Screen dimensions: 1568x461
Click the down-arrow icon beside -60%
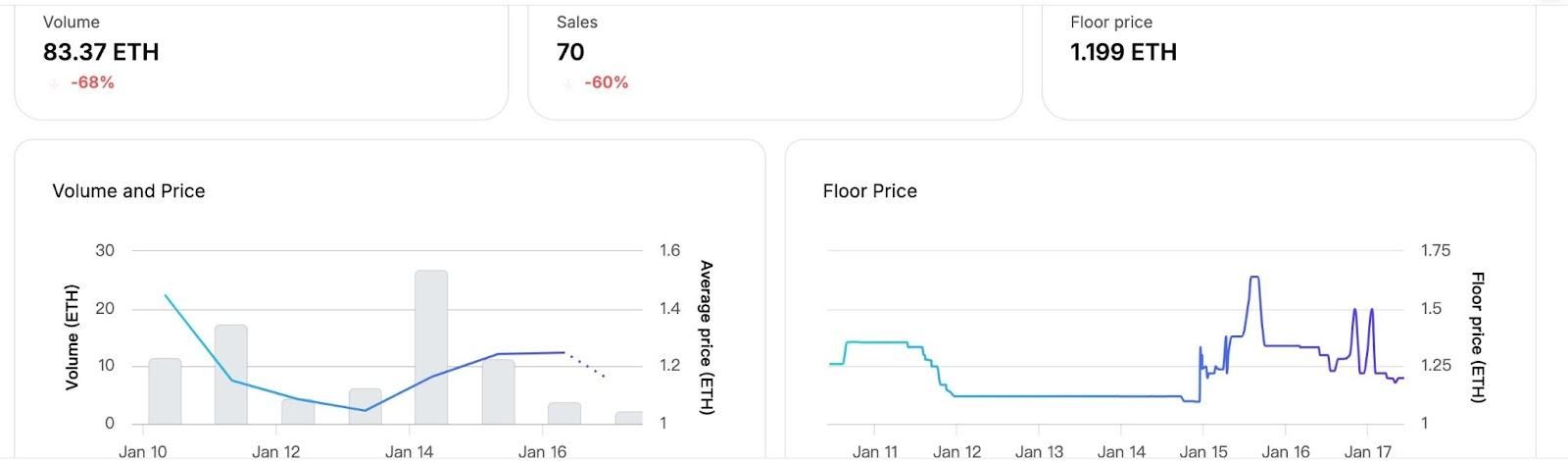click(567, 83)
